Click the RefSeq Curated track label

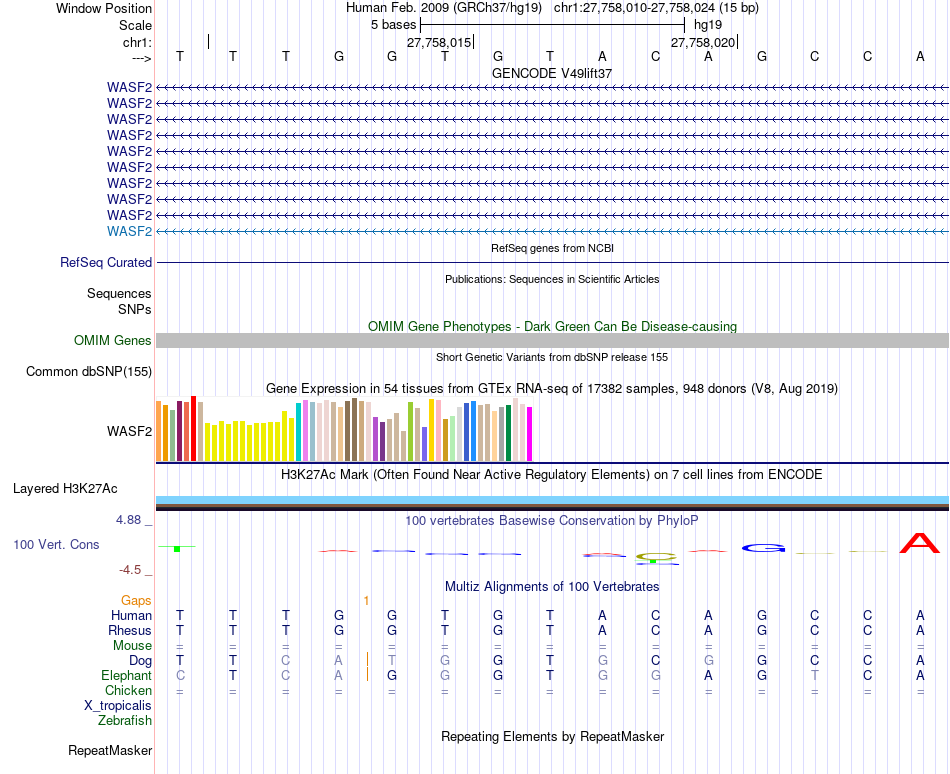click(106, 262)
